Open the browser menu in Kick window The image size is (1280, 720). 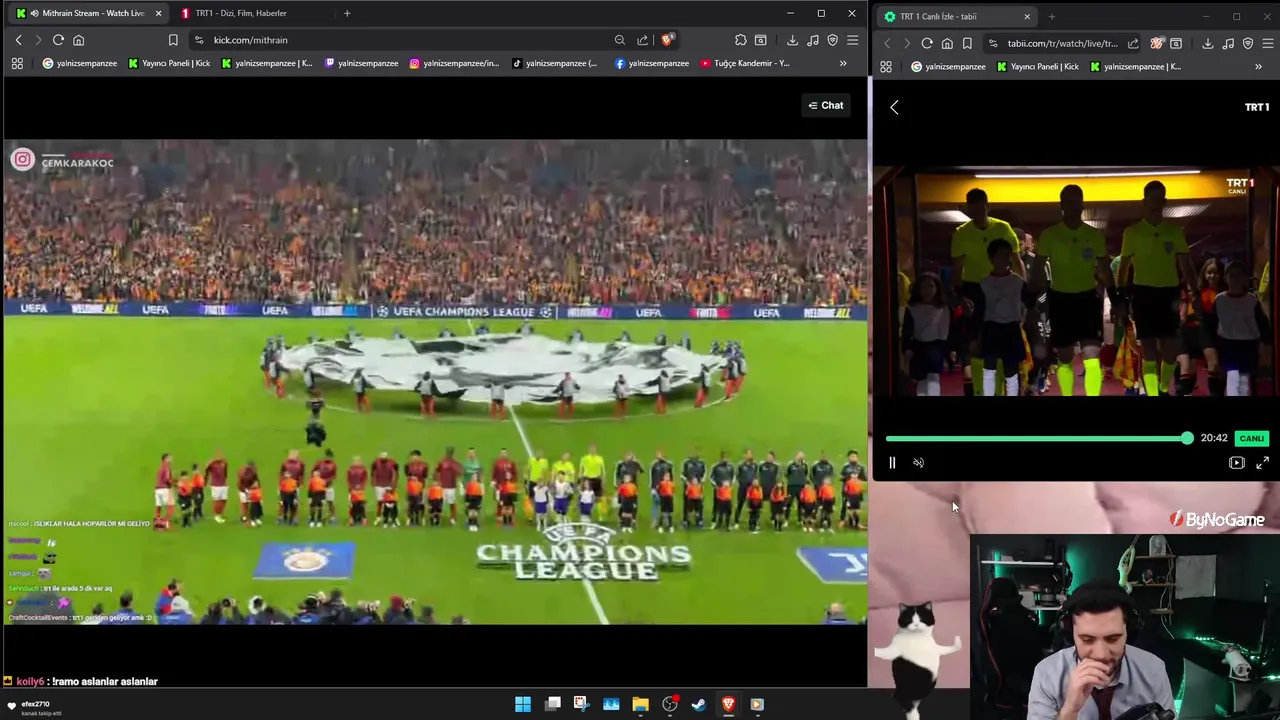[x=852, y=40]
